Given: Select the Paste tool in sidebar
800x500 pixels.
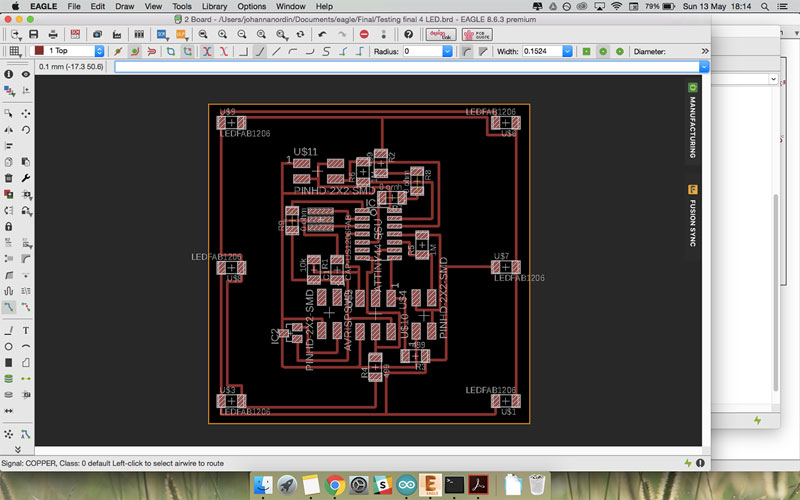Looking at the screenshot, I should pos(26,162).
